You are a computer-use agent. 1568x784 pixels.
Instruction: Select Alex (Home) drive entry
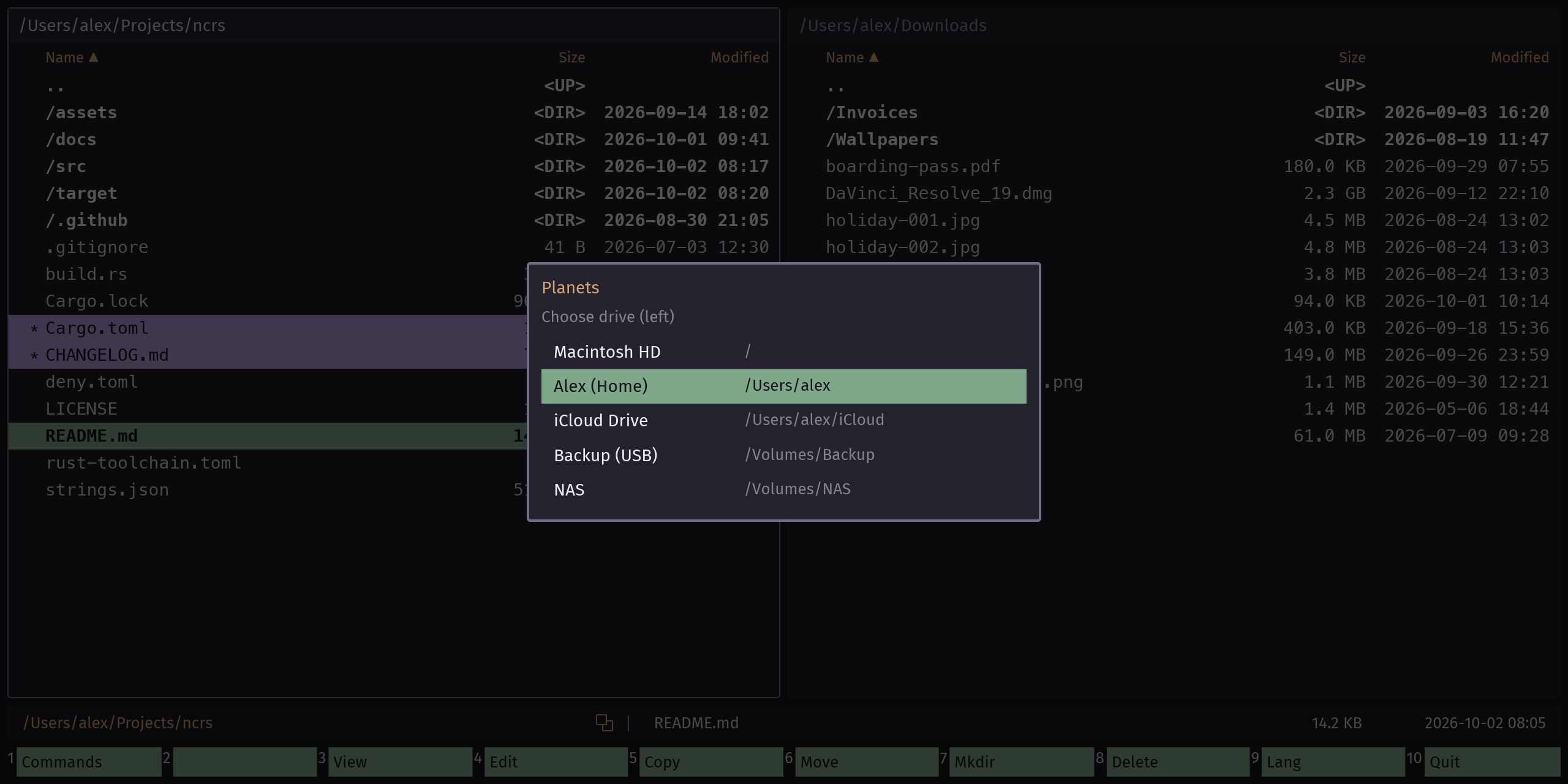coord(784,386)
